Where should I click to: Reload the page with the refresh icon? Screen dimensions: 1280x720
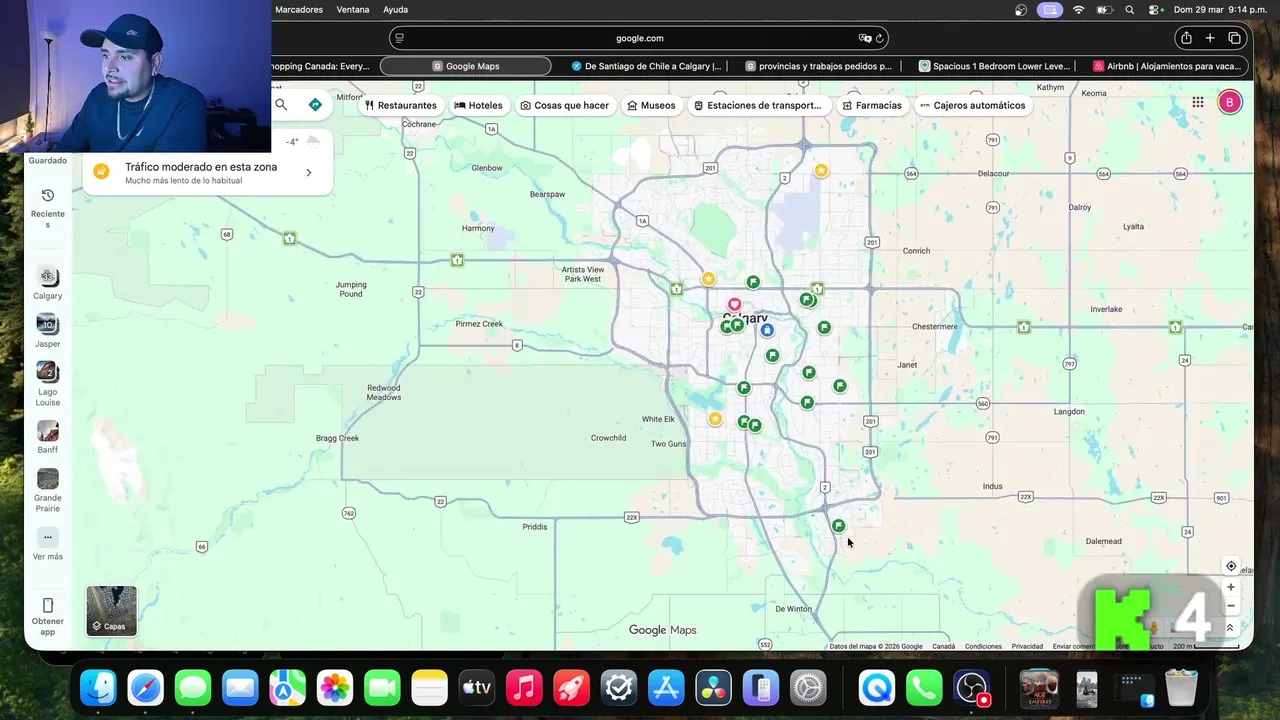click(x=879, y=38)
